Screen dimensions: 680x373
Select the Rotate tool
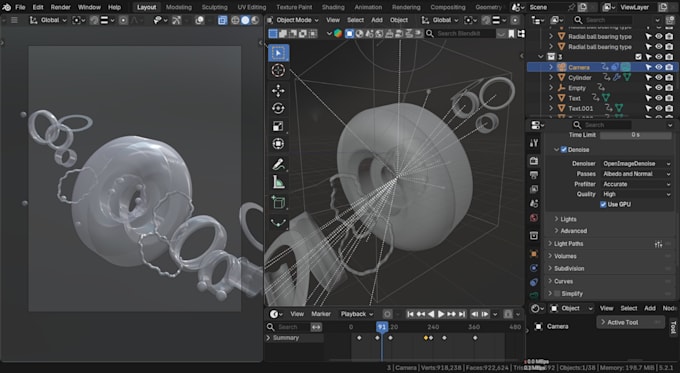click(278, 108)
